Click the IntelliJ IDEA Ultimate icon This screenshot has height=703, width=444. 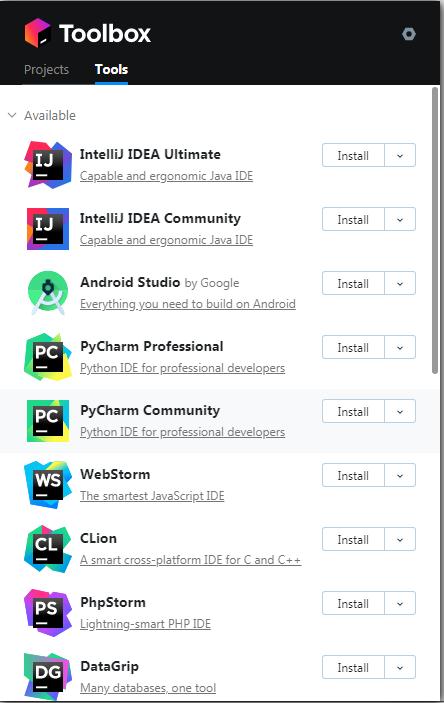(48, 165)
